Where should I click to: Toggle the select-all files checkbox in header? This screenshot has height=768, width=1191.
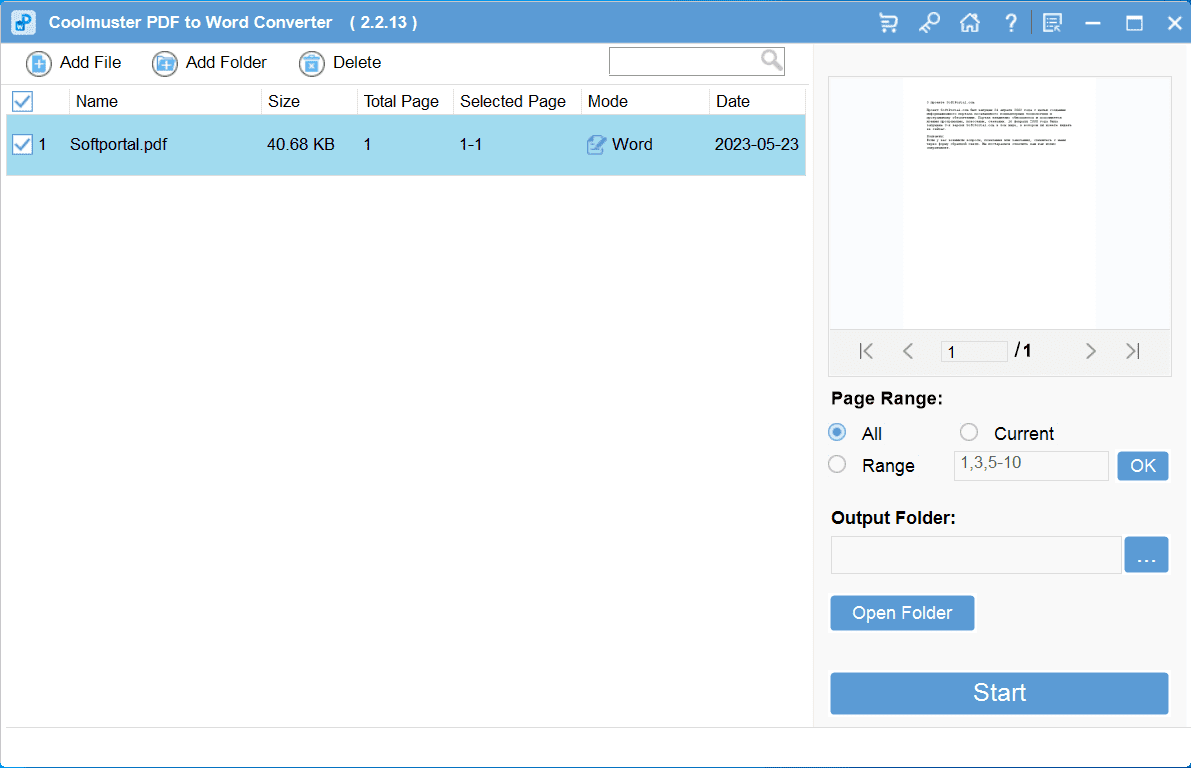(23, 101)
